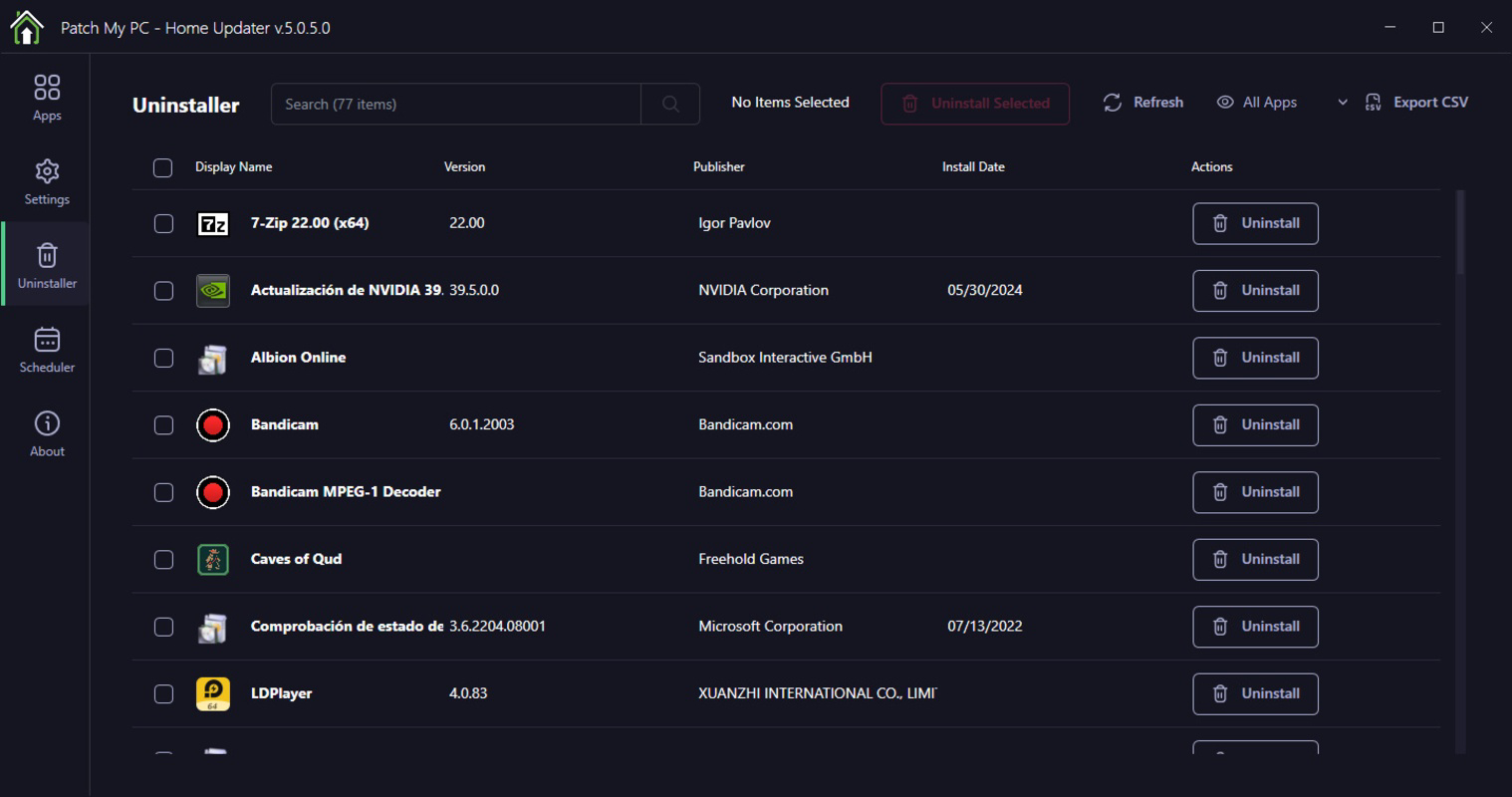Click the Bandicam MPEG-1 Decoder icon
Image resolution: width=1512 pixels, height=797 pixels.
point(213,492)
